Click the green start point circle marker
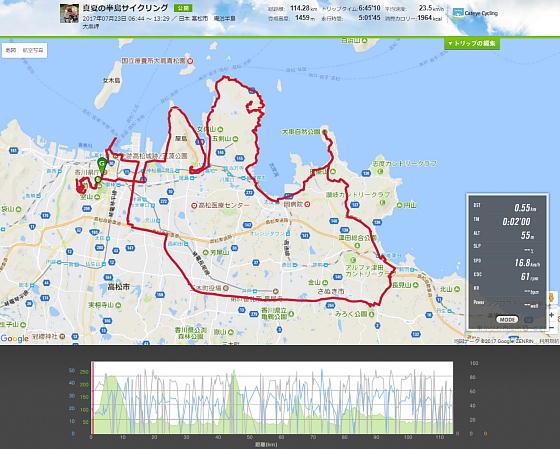This screenshot has height=449, width=560. [98, 179]
